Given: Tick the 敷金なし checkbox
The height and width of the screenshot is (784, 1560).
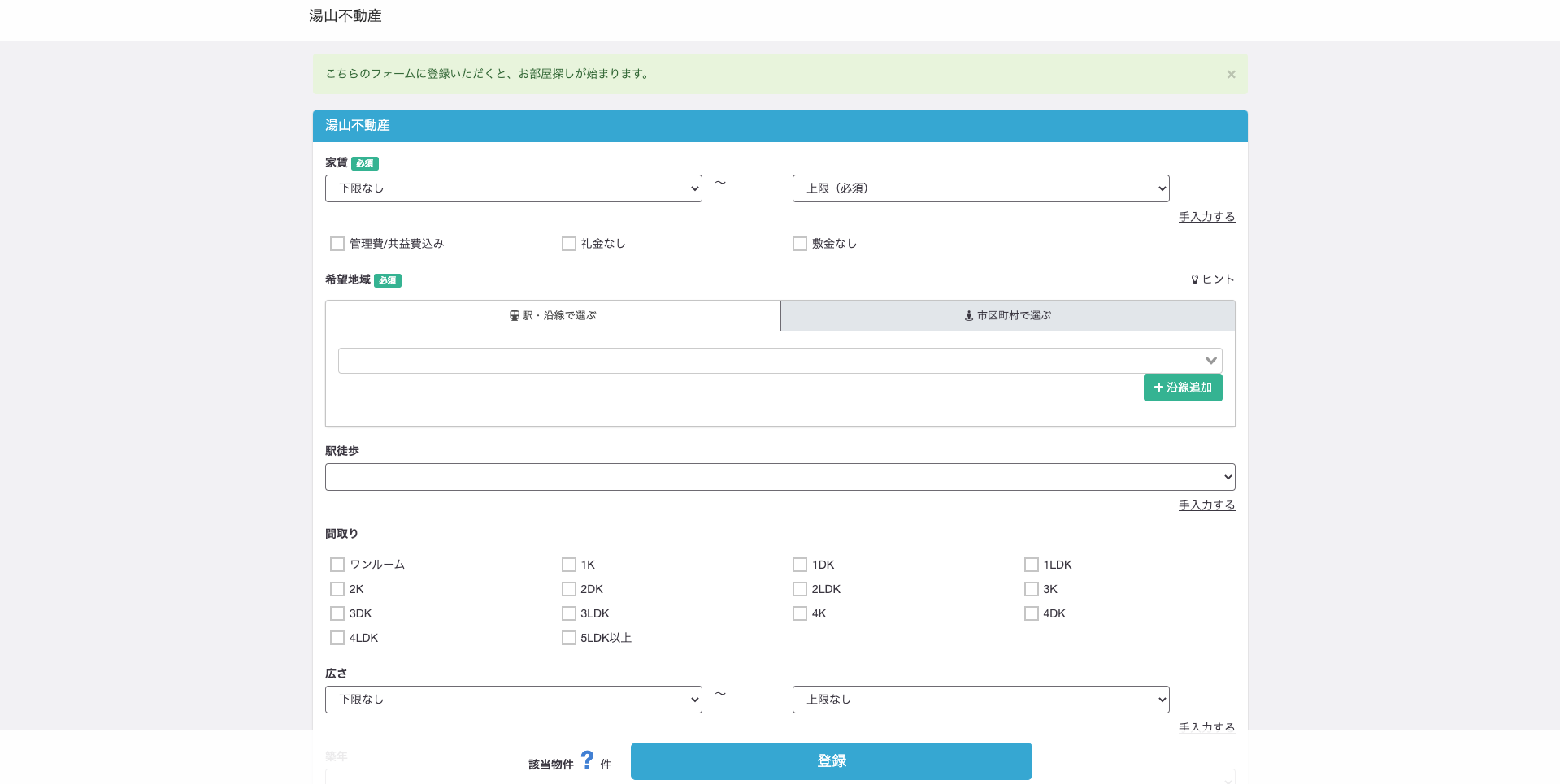Looking at the screenshot, I should (800, 244).
